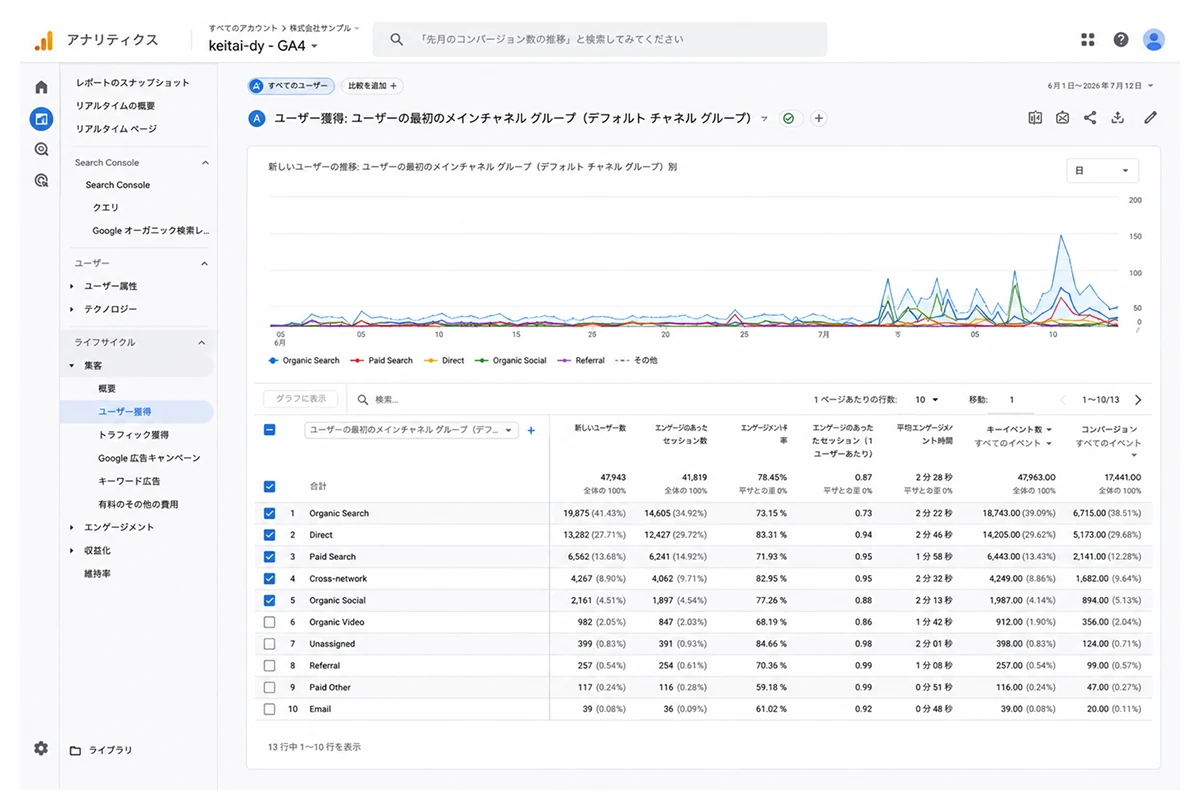Toggle Organic Social legend swatch
Viewport: 1200px width, 800px height.
point(482,360)
